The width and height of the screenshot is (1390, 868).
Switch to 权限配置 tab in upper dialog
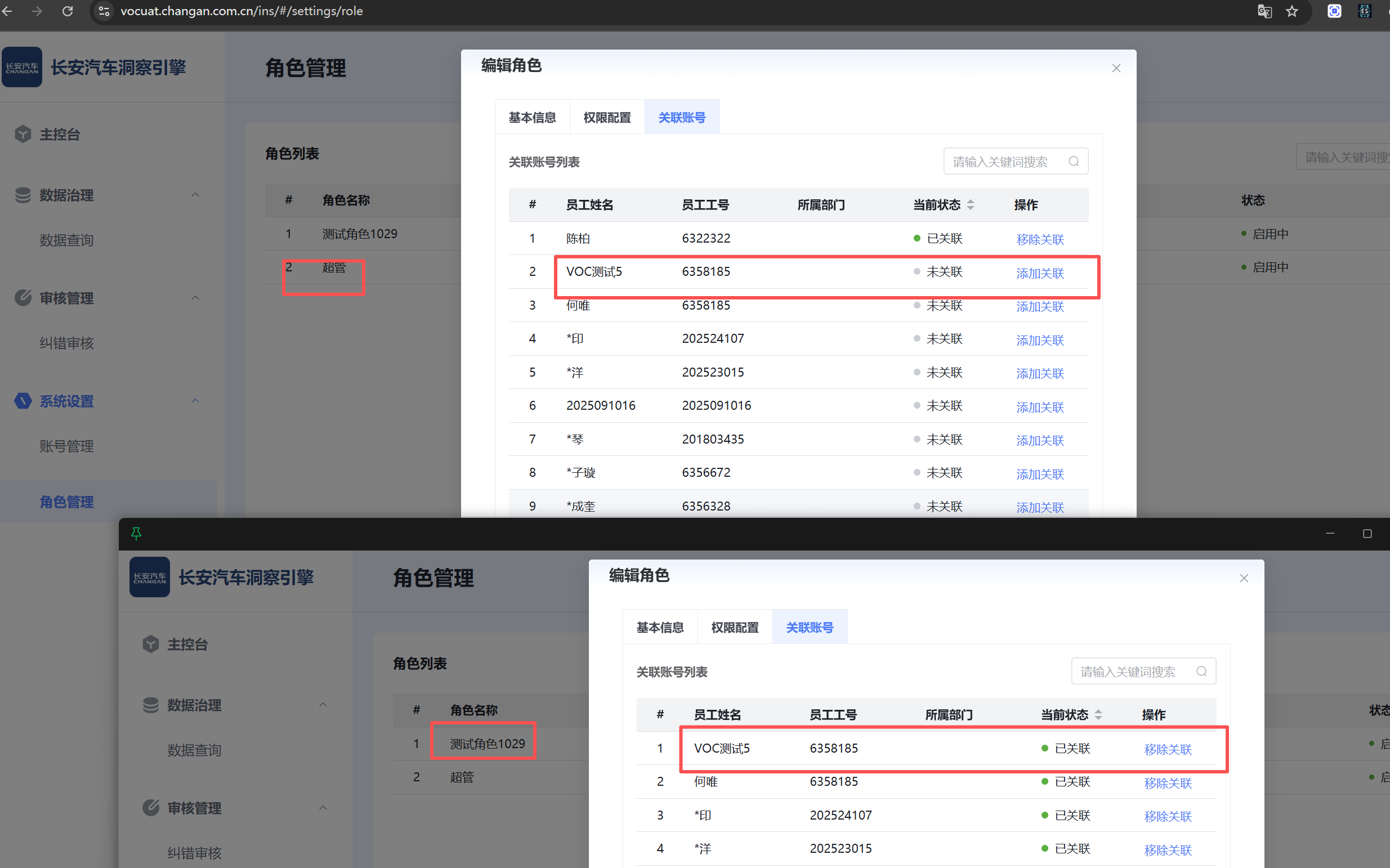(607, 118)
